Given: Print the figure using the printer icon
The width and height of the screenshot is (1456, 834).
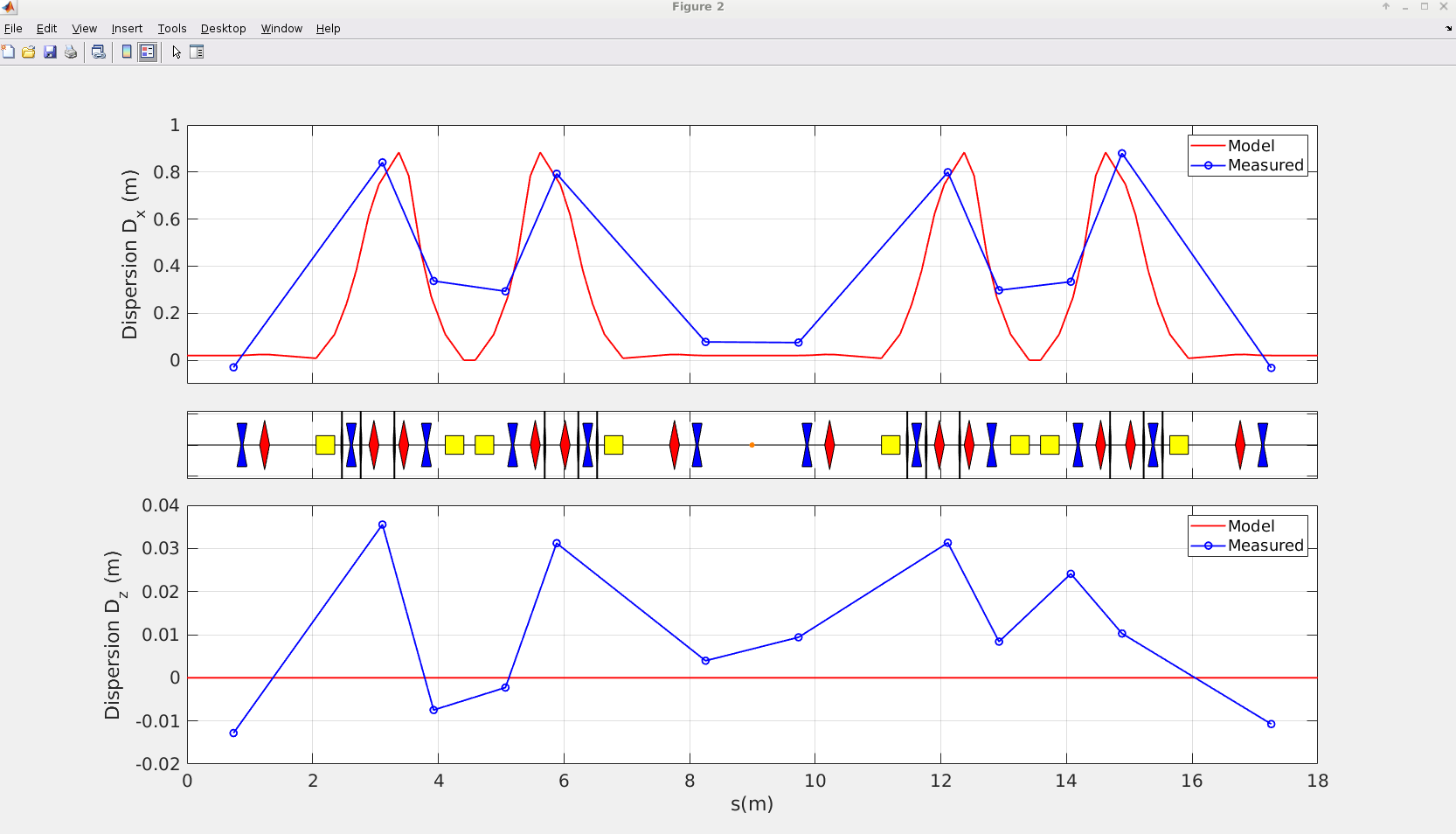Looking at the screenshot, I should click(x=71, y=52).
